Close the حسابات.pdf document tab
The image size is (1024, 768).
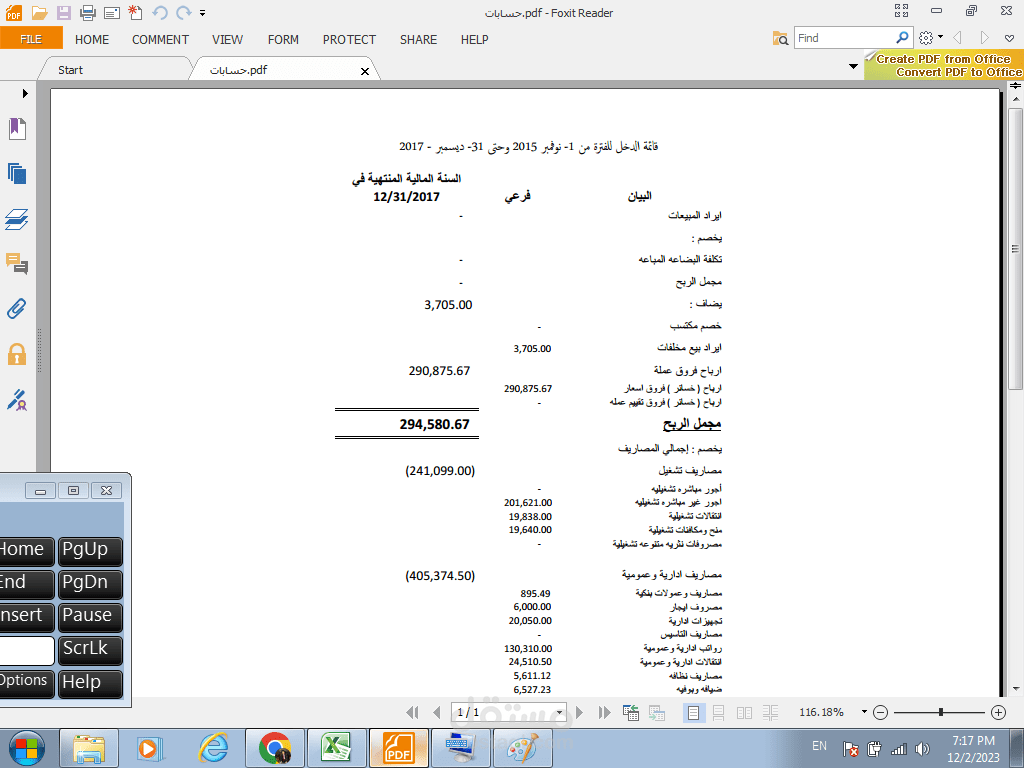pos(365,71)
